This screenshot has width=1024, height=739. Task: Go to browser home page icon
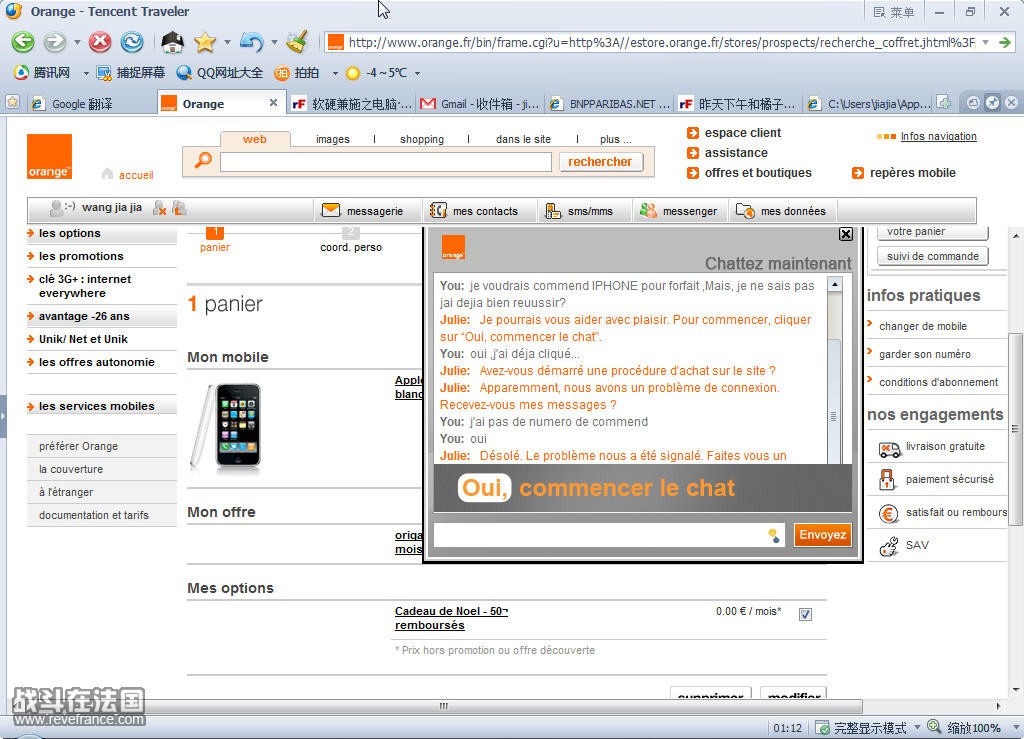pos(172,42)
